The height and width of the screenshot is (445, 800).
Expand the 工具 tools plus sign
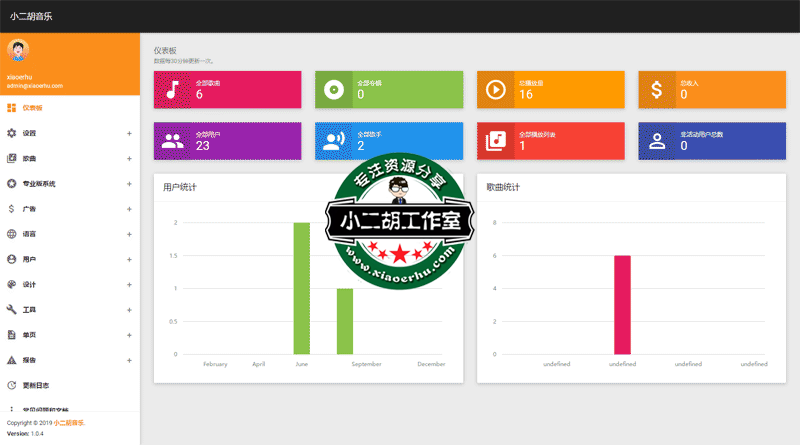129,310
